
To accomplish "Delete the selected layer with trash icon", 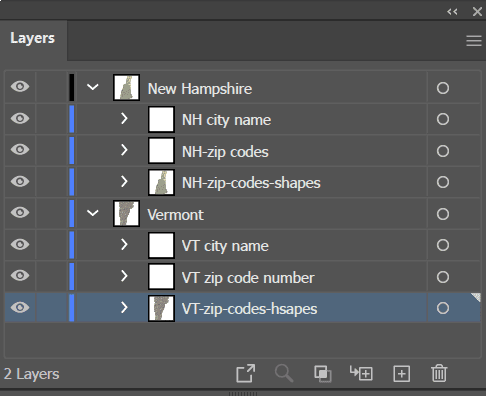I will (x=439, y=373).
